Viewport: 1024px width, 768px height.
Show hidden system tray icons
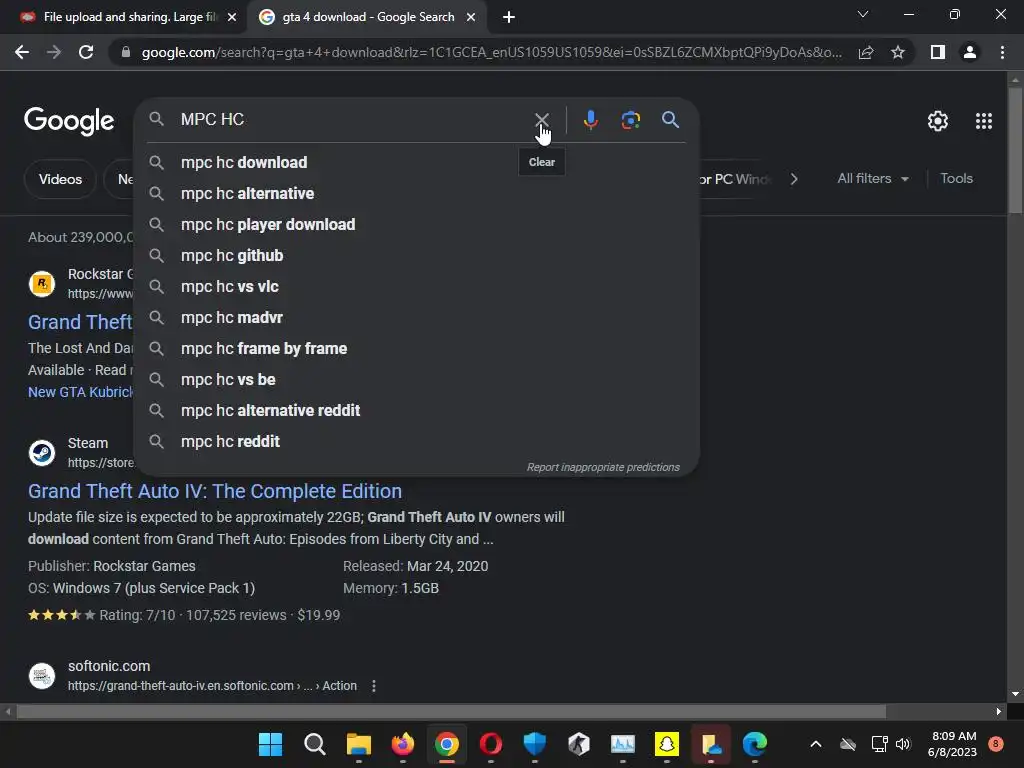[816, 744]
